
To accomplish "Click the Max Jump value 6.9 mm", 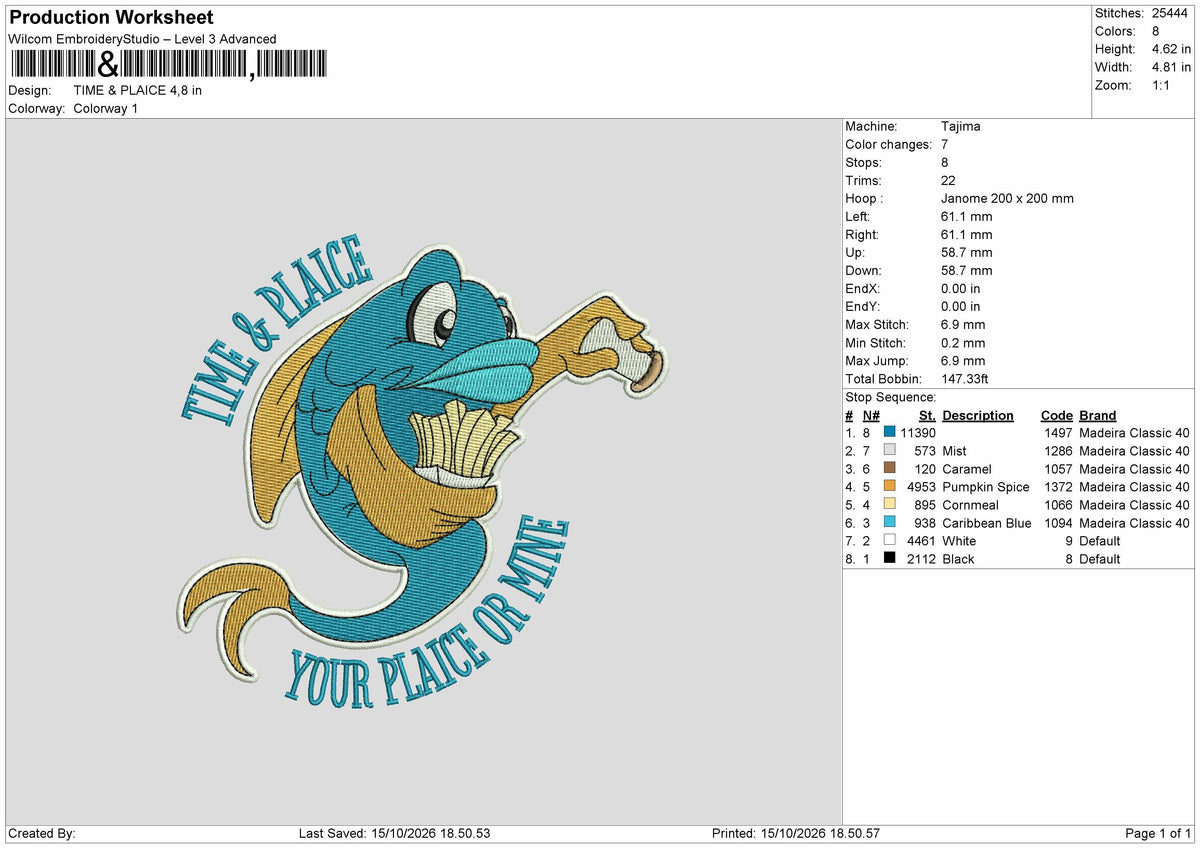I will click(963, 360).
